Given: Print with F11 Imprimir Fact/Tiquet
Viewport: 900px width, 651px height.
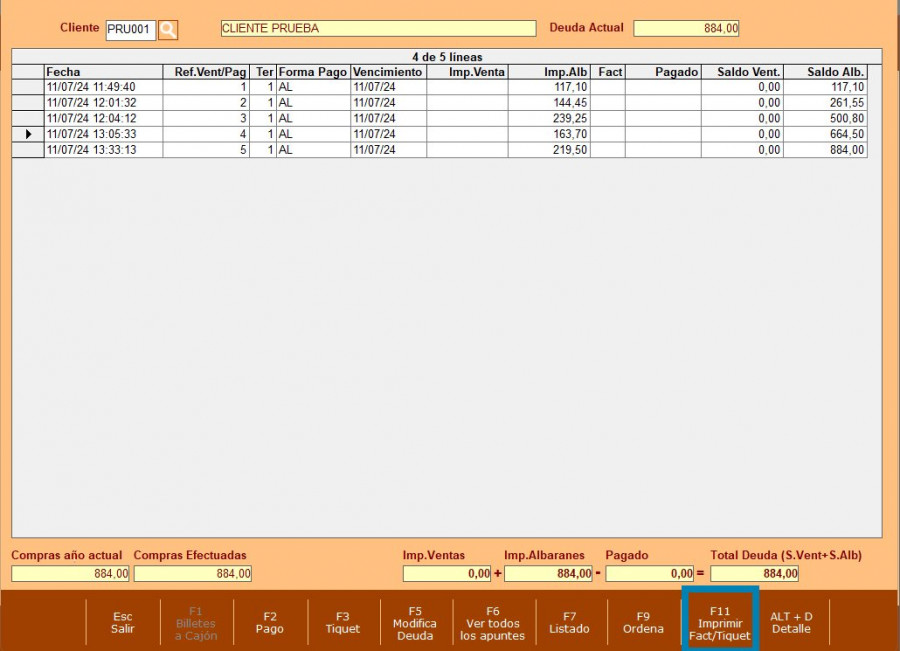Looking at the screenshot, I should (720, 623).
